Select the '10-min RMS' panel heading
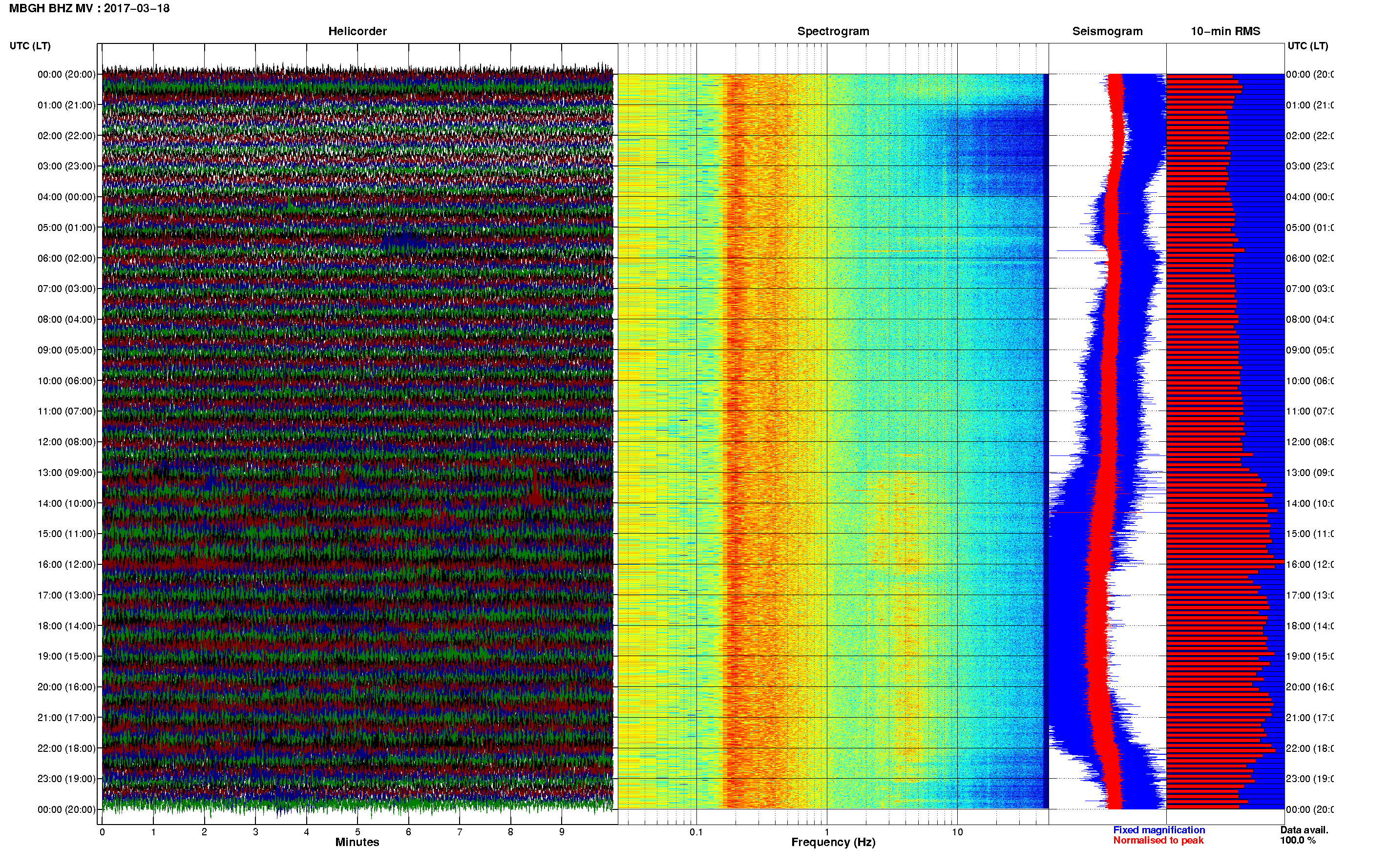The height and width of the screenshot is (868, 1389). [x=1225, y=31]
